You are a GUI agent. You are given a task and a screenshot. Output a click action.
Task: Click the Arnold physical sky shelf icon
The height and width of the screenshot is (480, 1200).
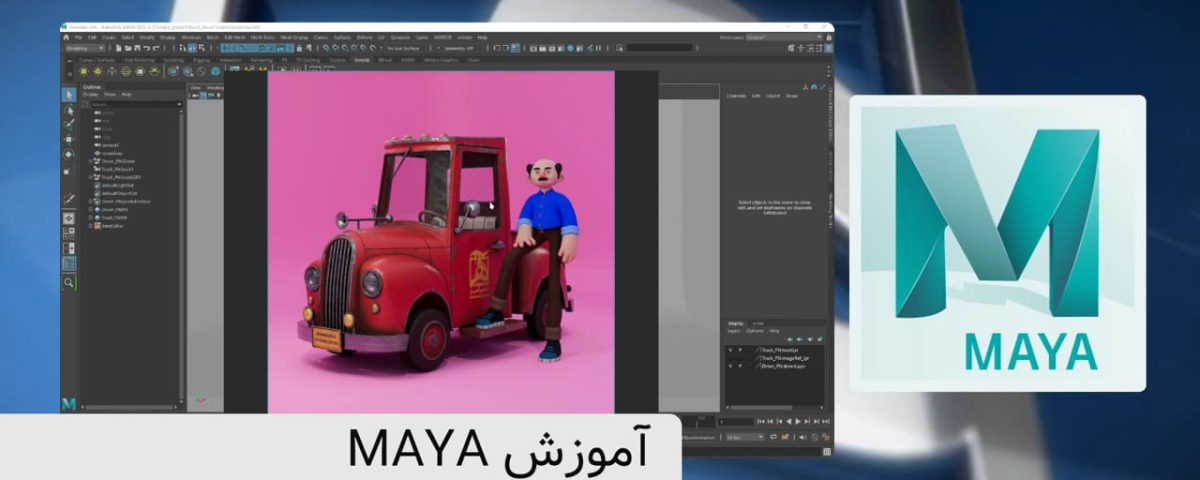154,71
